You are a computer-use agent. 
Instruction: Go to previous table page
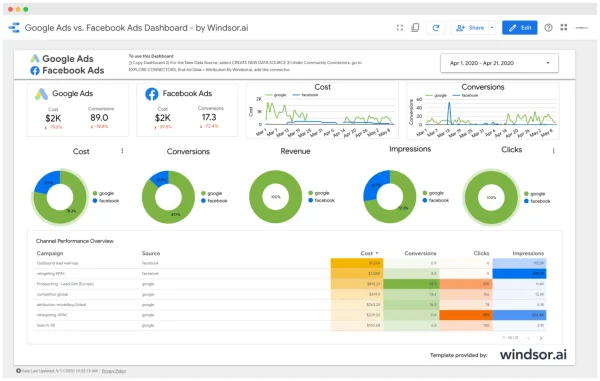pos(528,338)
